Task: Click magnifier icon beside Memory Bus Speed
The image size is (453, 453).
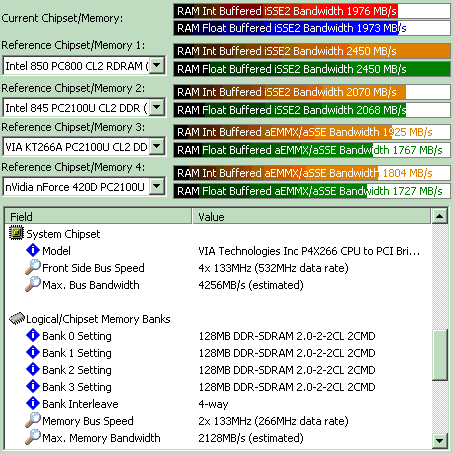Action: [33, 420]
